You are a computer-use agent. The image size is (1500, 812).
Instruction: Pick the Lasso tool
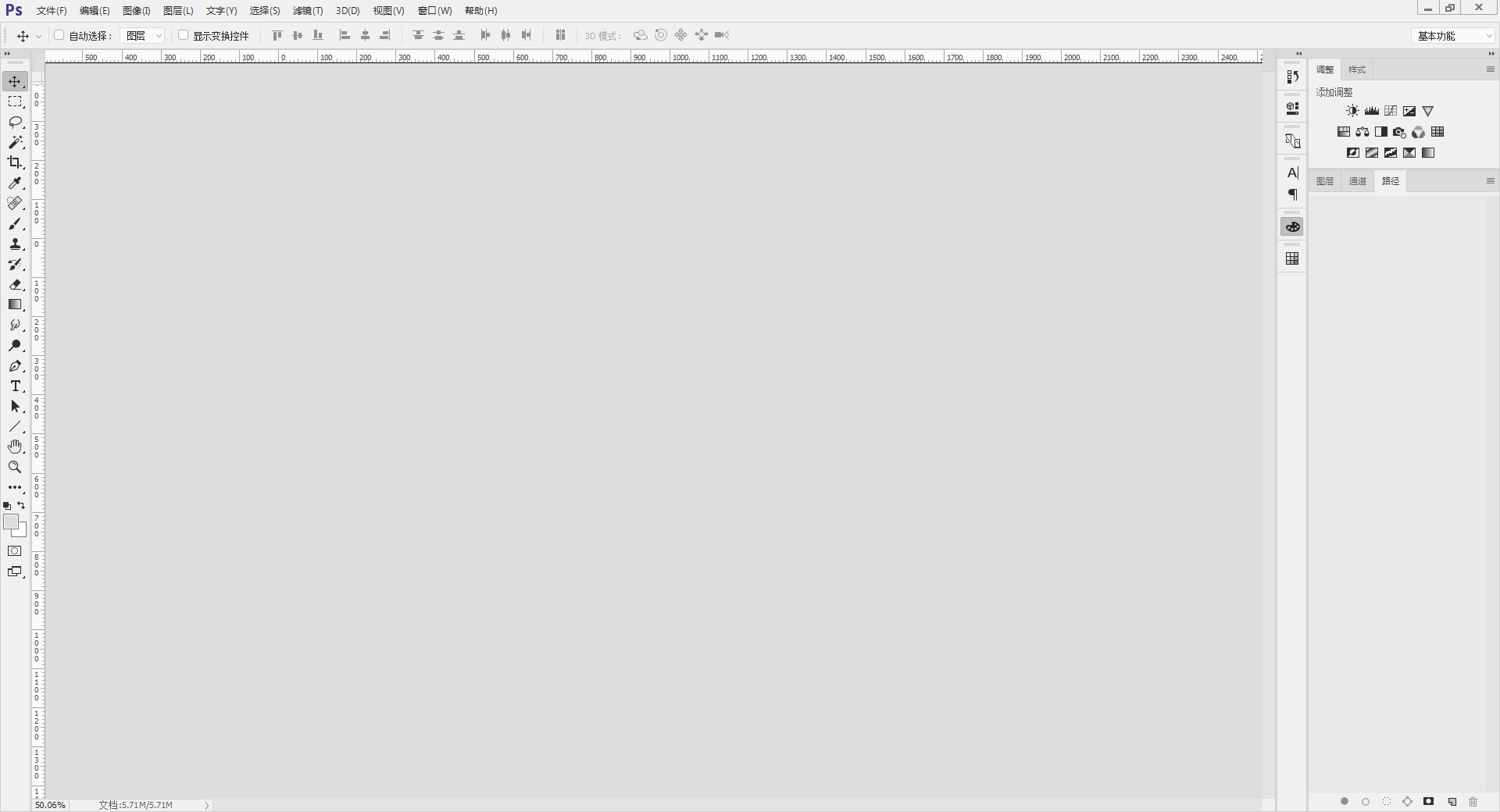pos(15,122)
